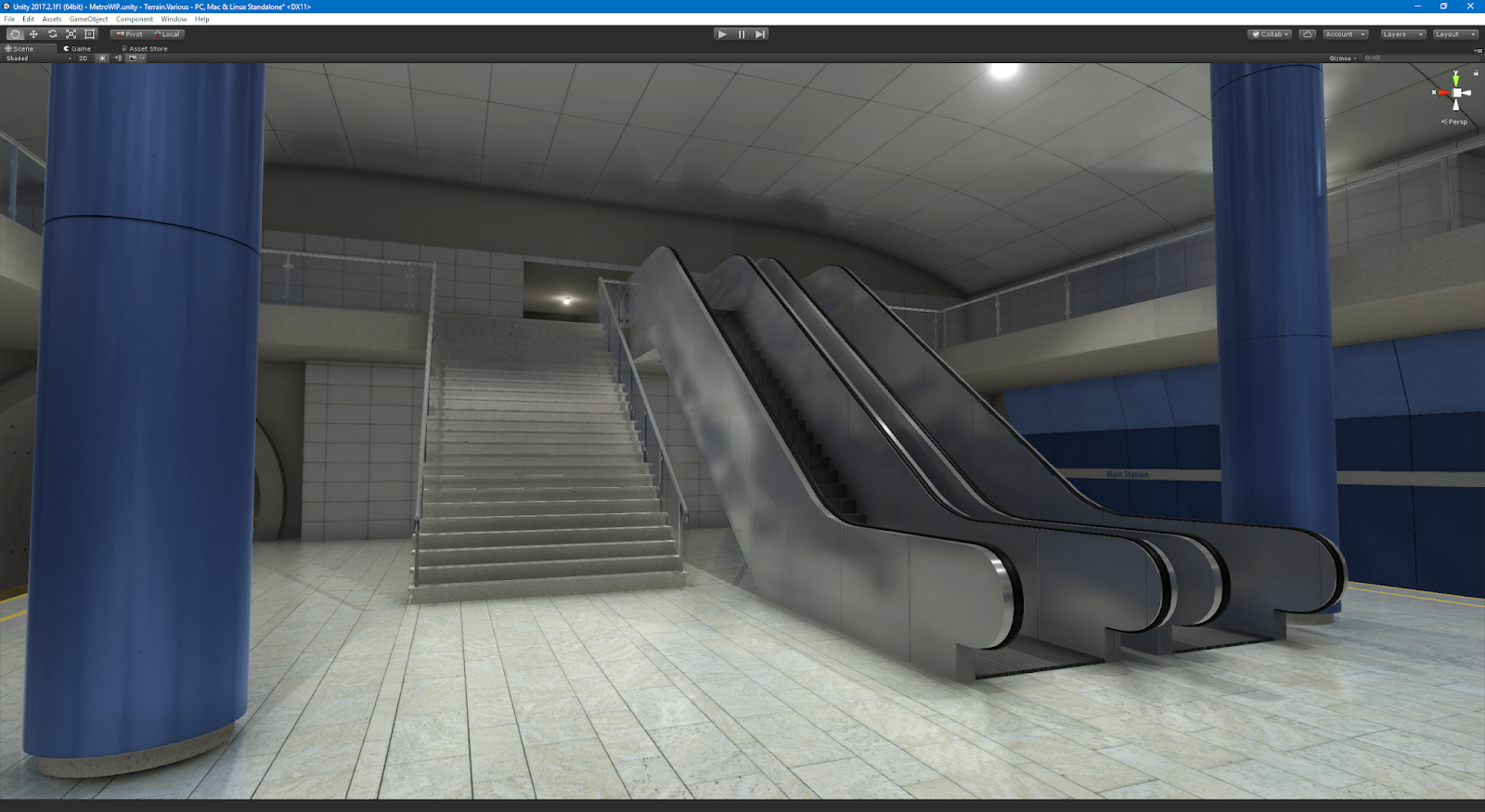
Task: Toggle Pivot handle position
Action: [129, 34]
